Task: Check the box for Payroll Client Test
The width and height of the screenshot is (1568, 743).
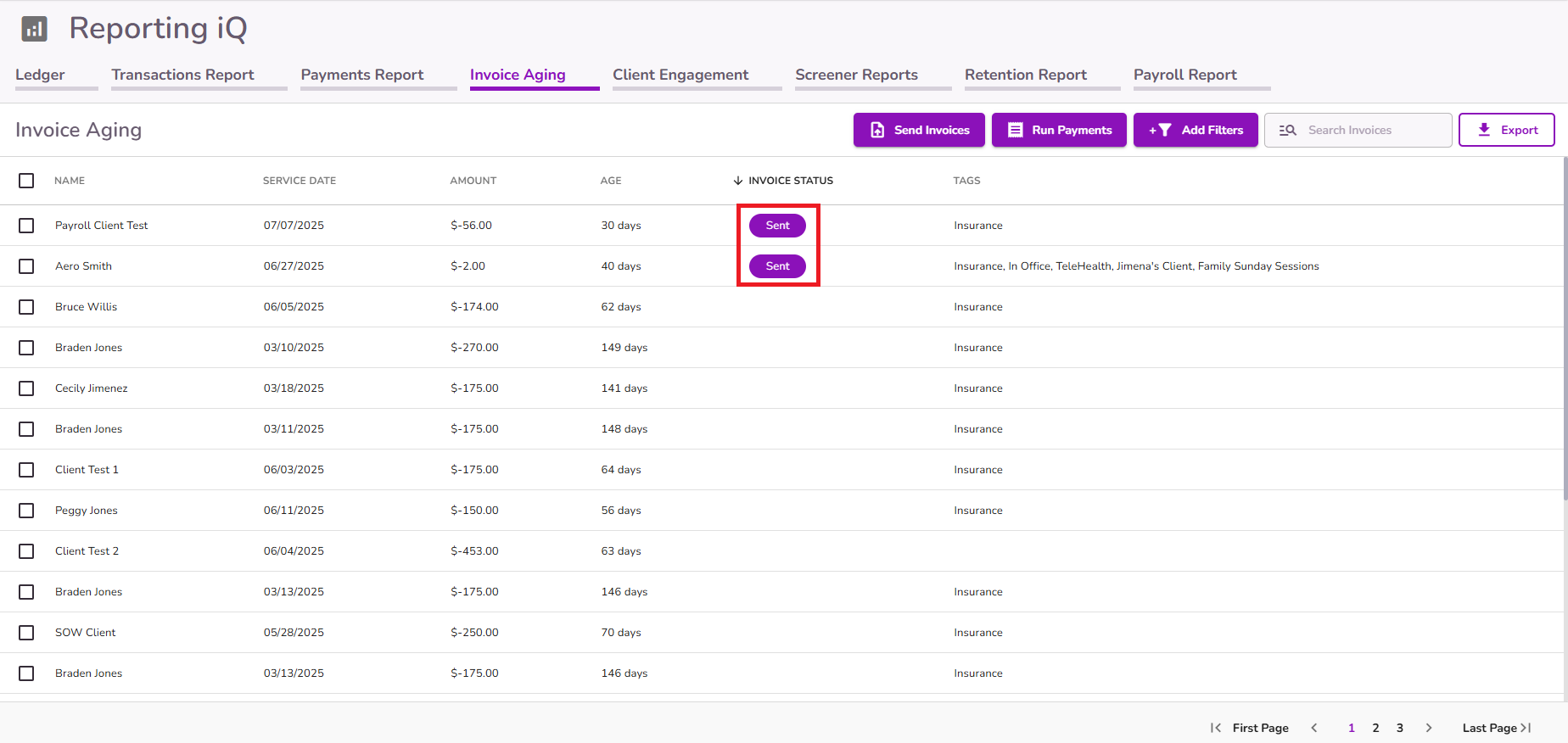Action: (x=26, y=226)
